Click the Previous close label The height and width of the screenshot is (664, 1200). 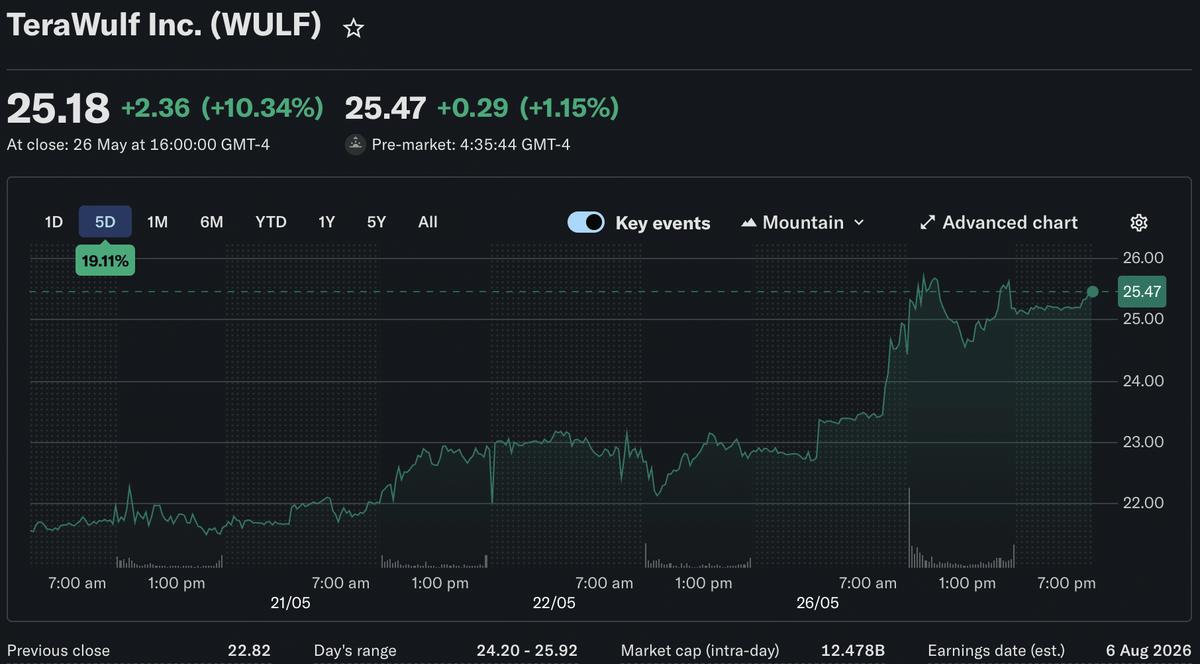pos(58,651)
